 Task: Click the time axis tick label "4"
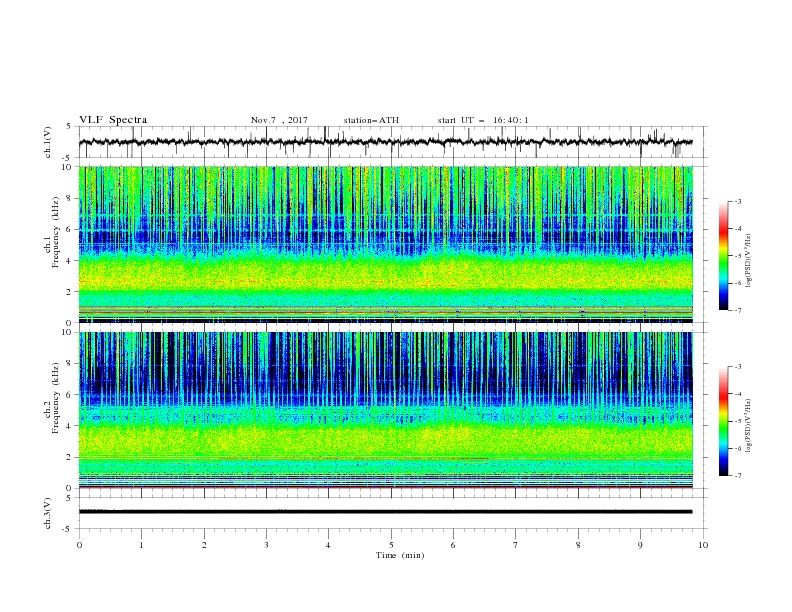[328, 545]
